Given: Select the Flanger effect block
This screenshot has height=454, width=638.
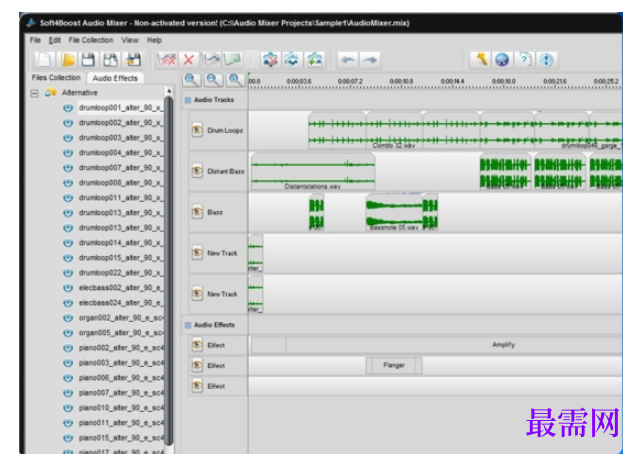Looking at the screenshot, I should [x=394, y=365].
